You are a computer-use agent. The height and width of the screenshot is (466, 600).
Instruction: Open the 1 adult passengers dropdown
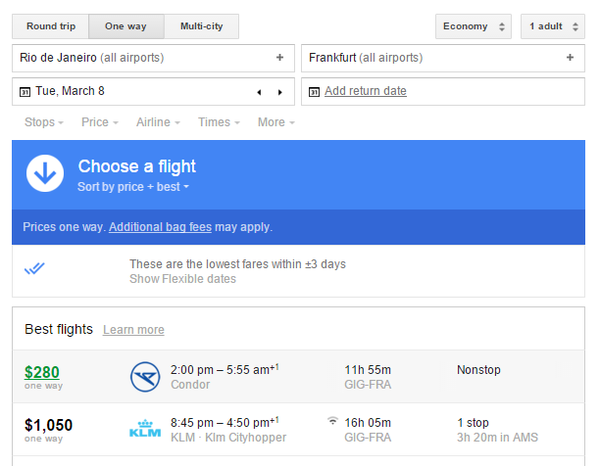point(552,26)
